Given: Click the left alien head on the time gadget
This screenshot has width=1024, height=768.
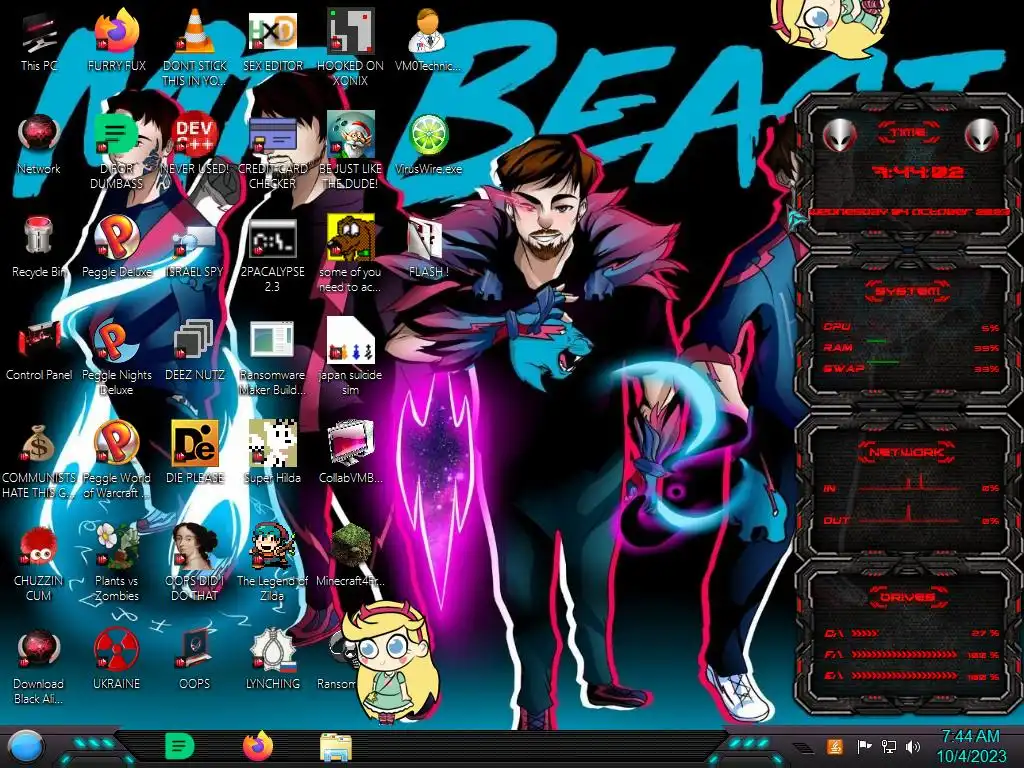Looking at the screenshot, I should [x=839, y=135].
